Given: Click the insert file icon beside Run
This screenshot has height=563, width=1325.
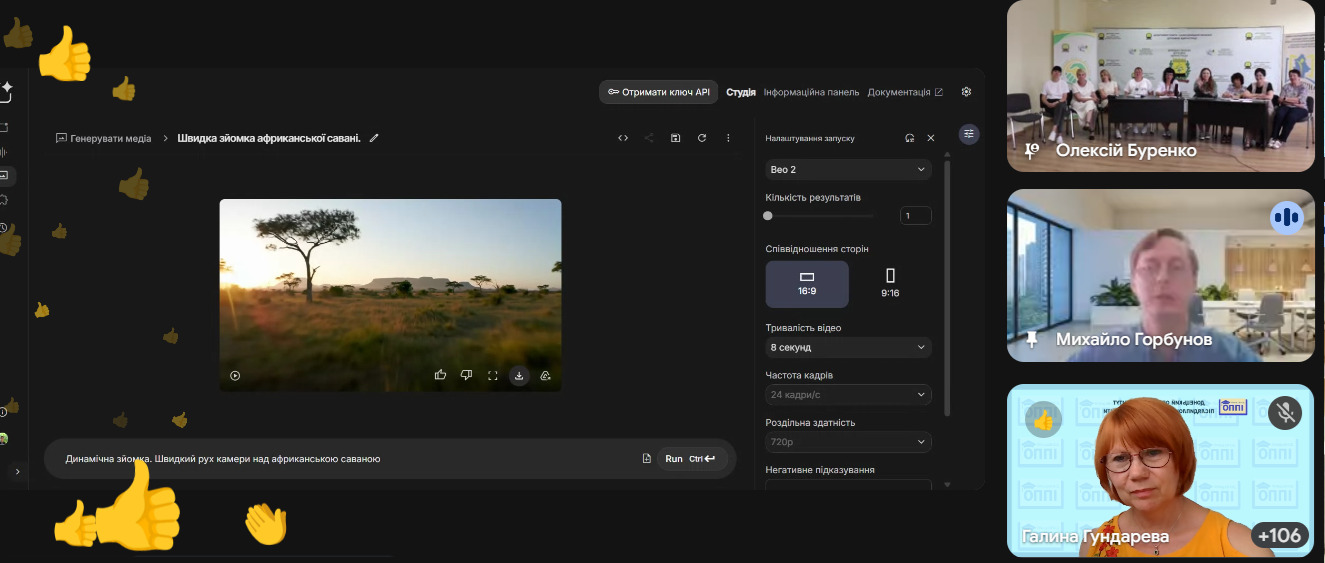Looking at the screenshot, I should [646, 459].
